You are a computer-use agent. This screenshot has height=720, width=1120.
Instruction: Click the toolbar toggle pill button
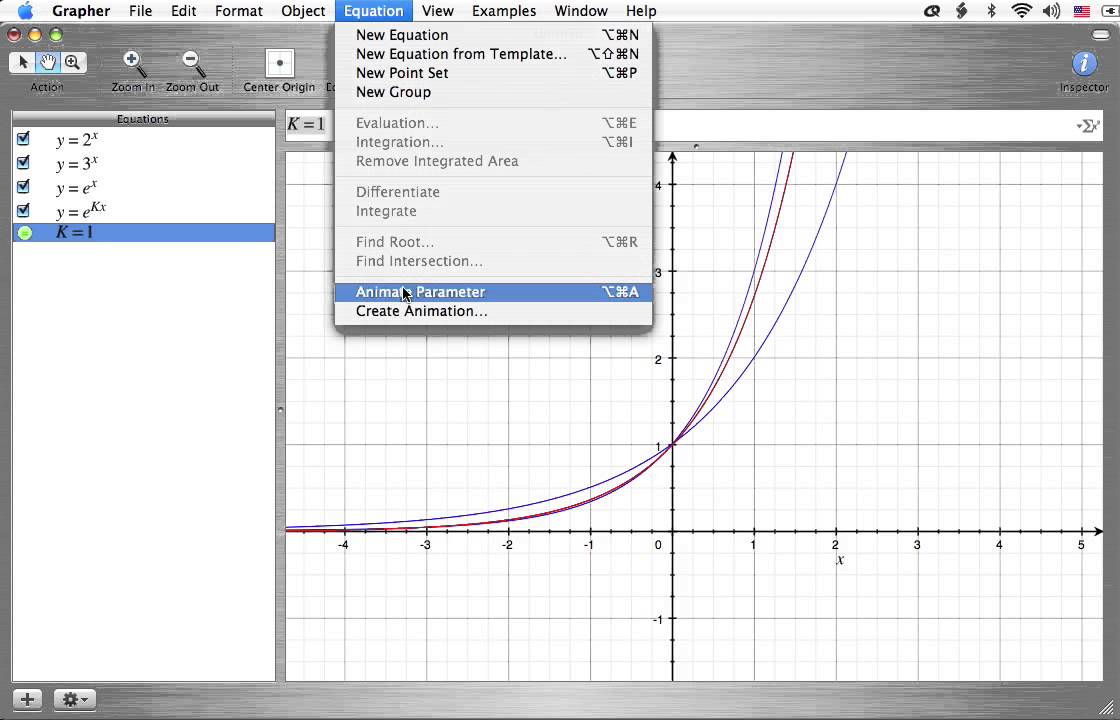(1101, 34)
